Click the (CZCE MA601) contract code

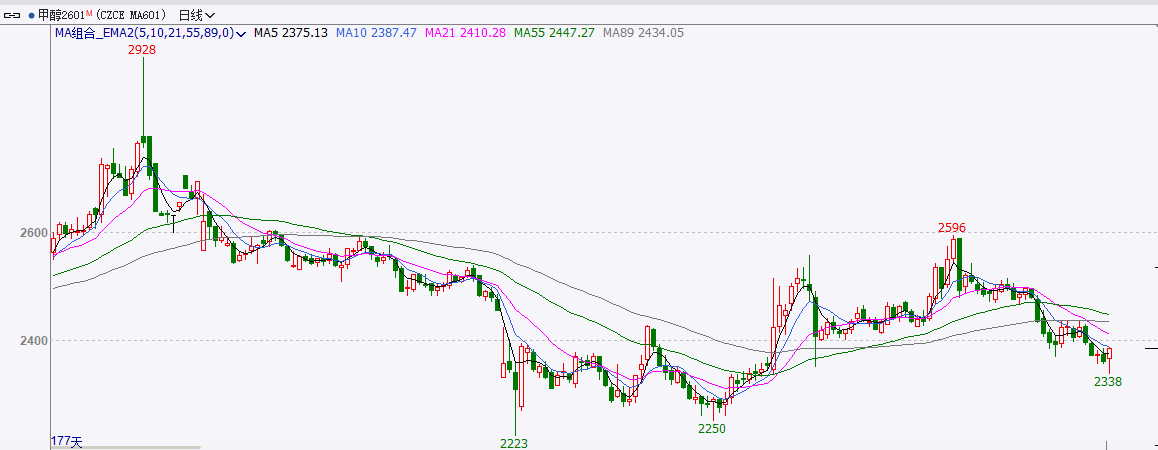(x=130, y=15)
